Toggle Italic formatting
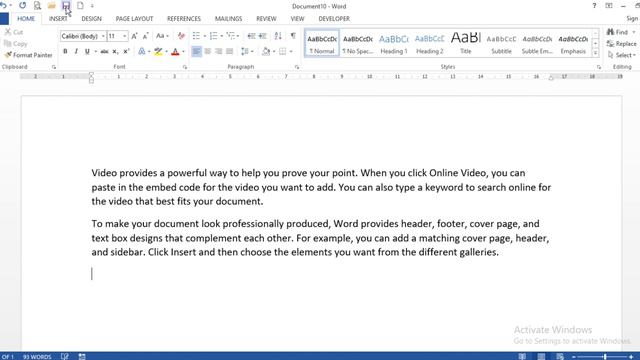 tap(76, 51)
